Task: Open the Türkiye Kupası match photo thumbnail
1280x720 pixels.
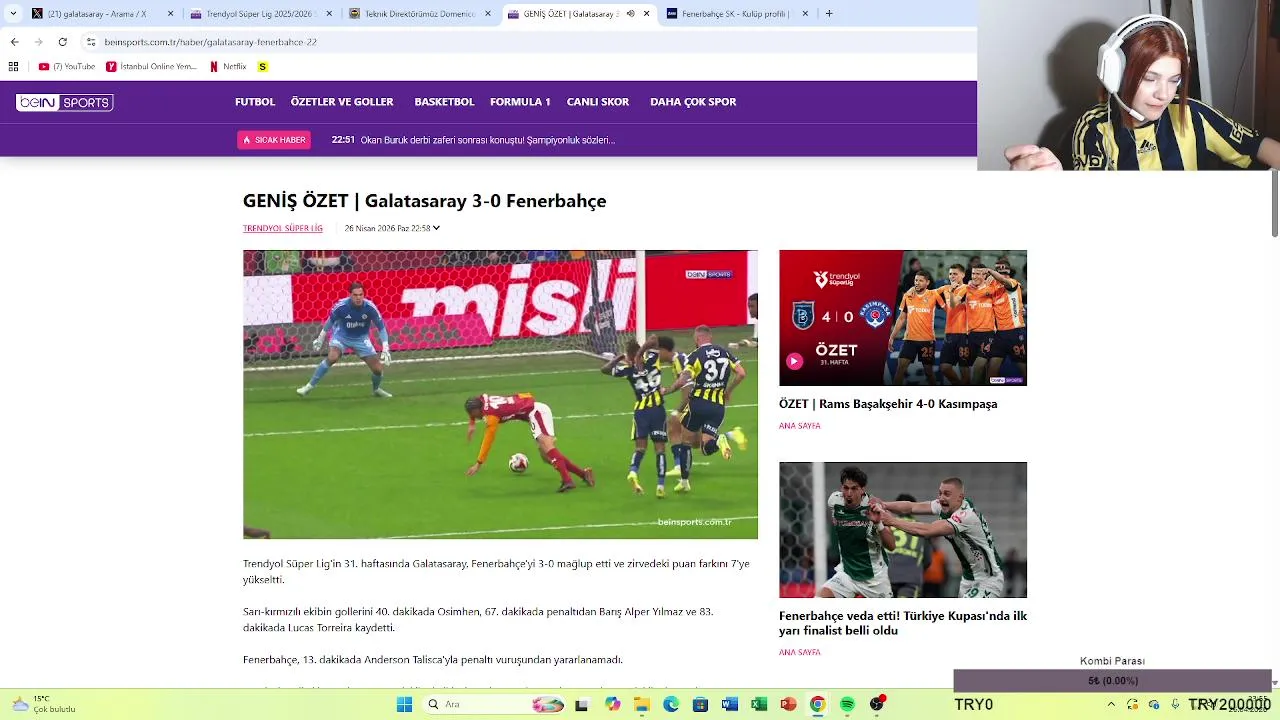Action: tap(903, 530)
